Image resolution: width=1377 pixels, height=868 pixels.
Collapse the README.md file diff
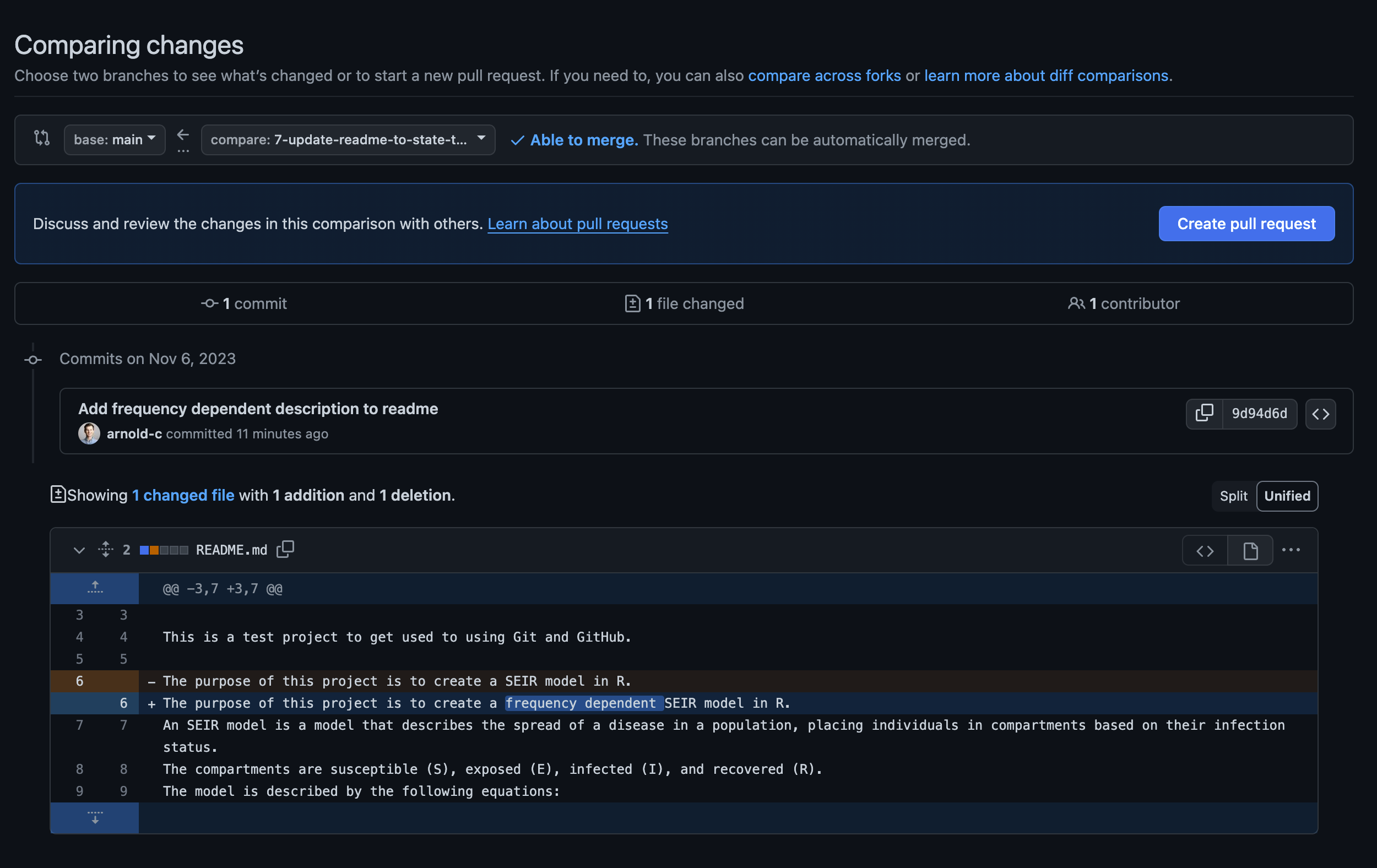(79, 550)
